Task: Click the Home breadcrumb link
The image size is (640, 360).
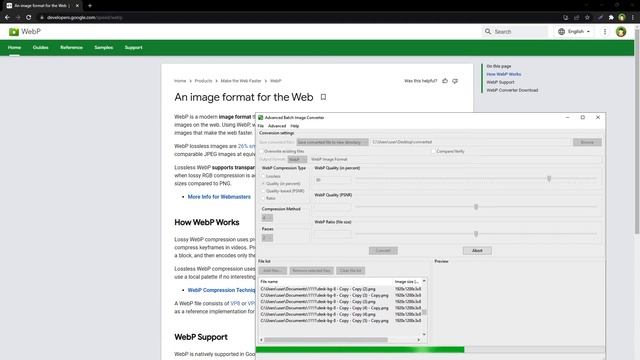Action: tap(180, 81)
